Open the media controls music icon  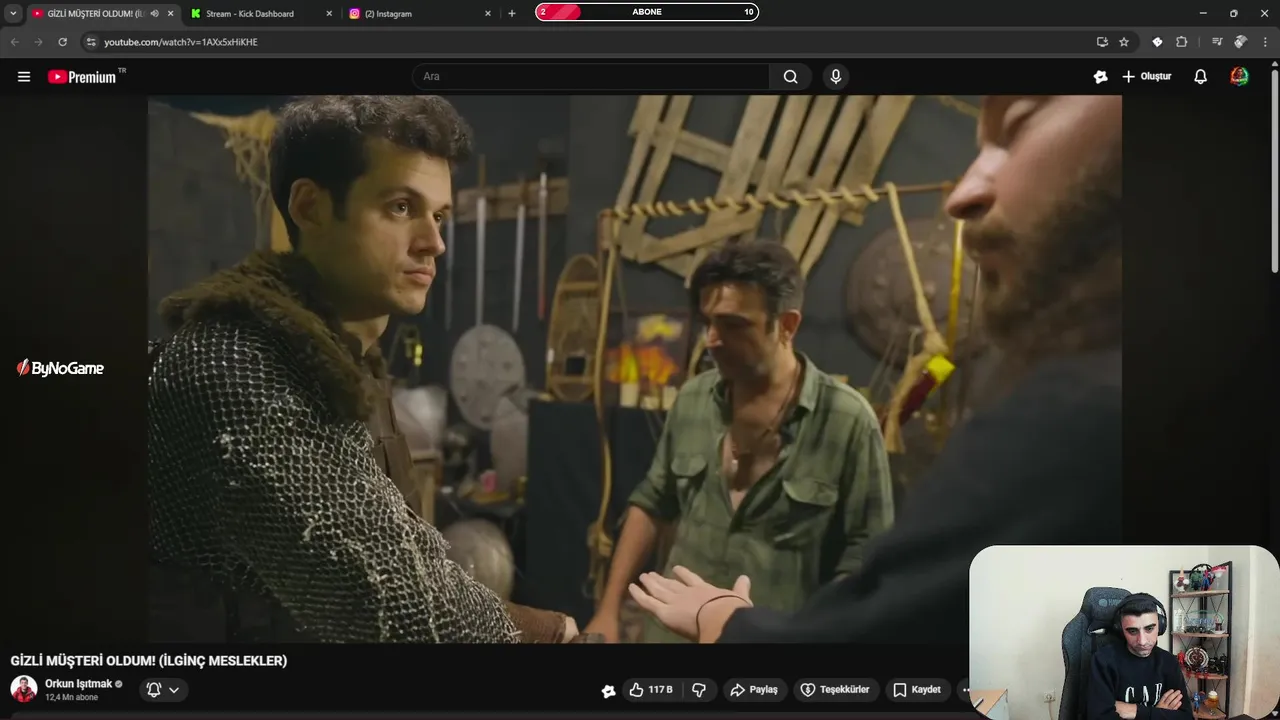click(1217, 42)
